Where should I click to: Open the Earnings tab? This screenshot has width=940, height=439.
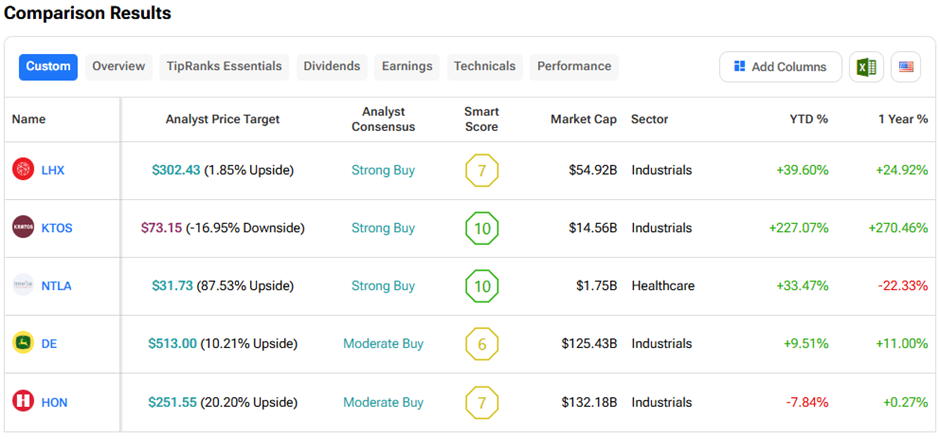coord(407,67)
